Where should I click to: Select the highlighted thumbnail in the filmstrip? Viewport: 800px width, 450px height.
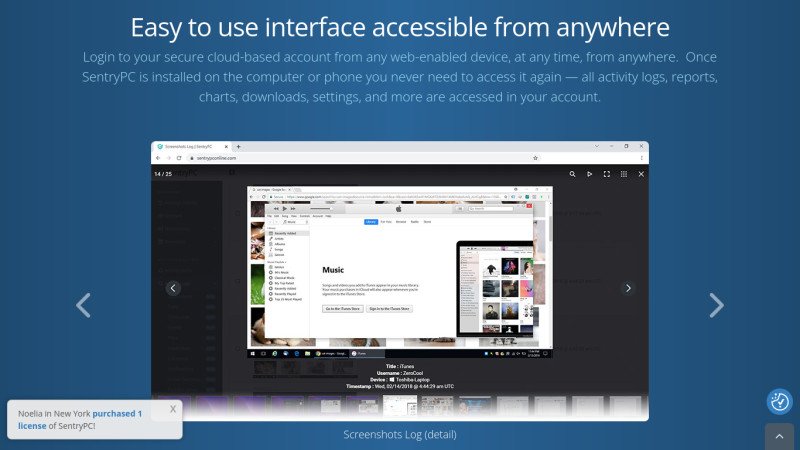[x=400, y=406]
